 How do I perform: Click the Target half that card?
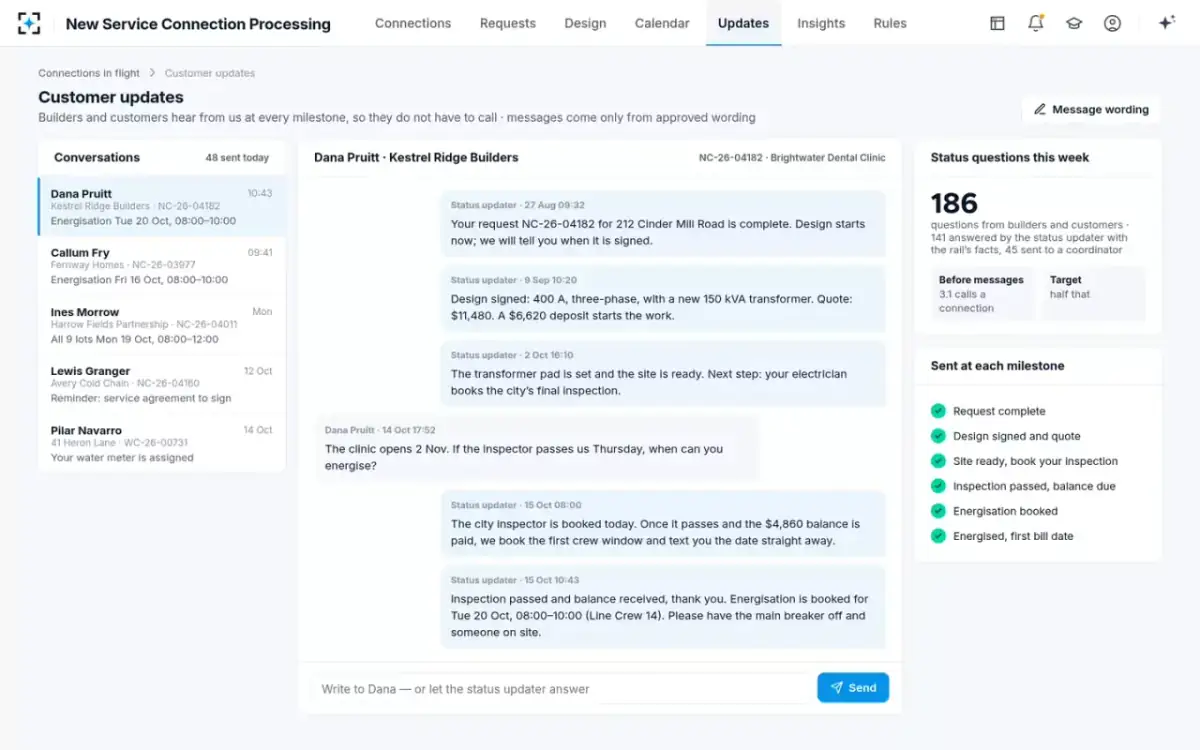click(x=1093, y=294)
